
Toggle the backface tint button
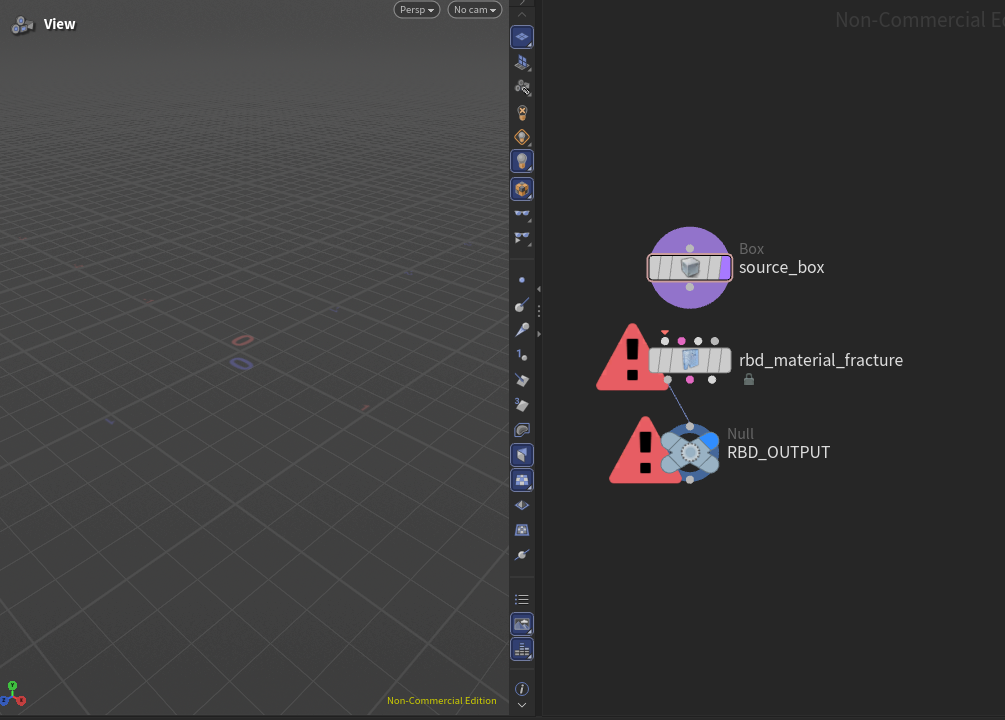tap(522, 455)
